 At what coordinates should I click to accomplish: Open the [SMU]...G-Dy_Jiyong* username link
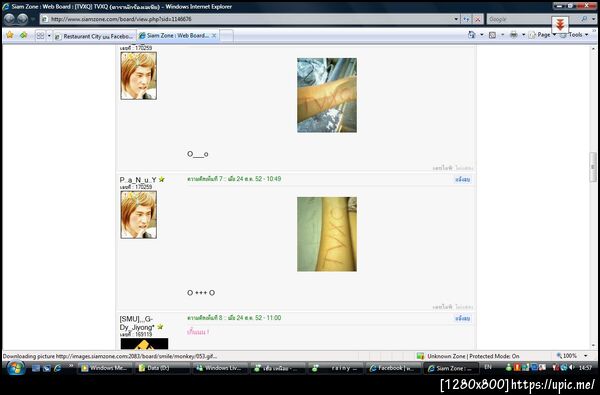click(137, 323)
